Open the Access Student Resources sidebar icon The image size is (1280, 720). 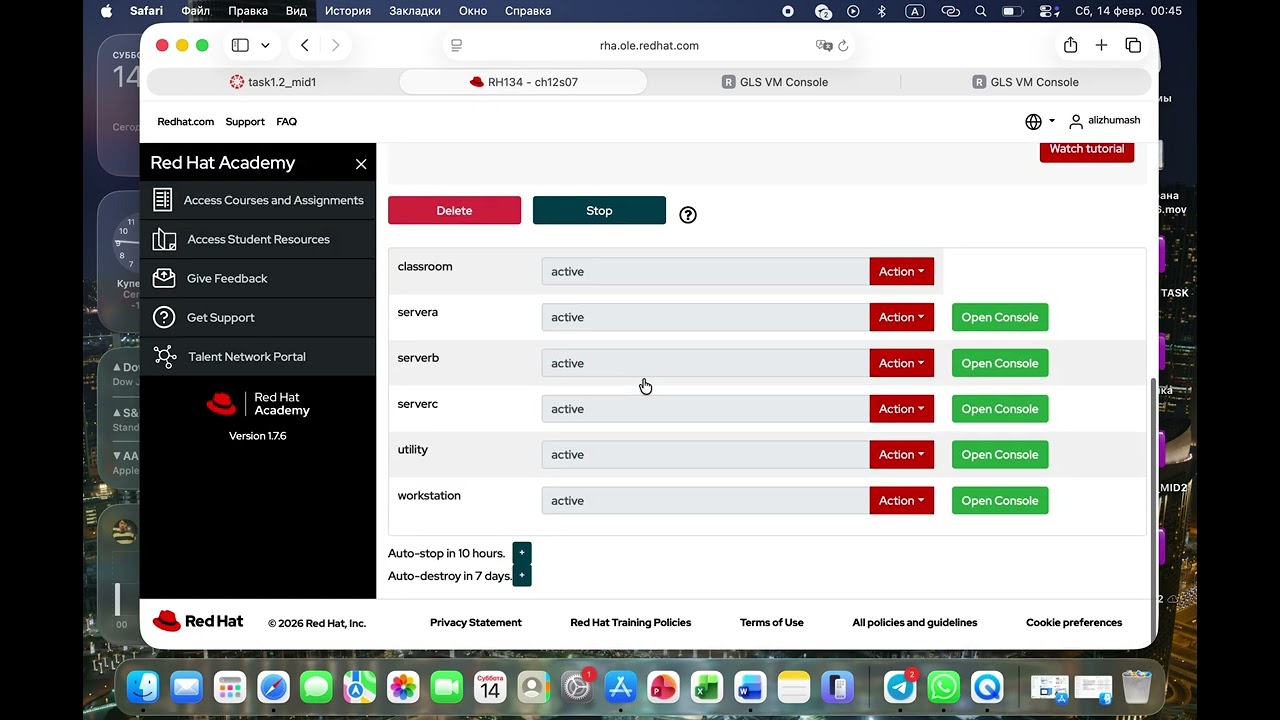[164, 239]
